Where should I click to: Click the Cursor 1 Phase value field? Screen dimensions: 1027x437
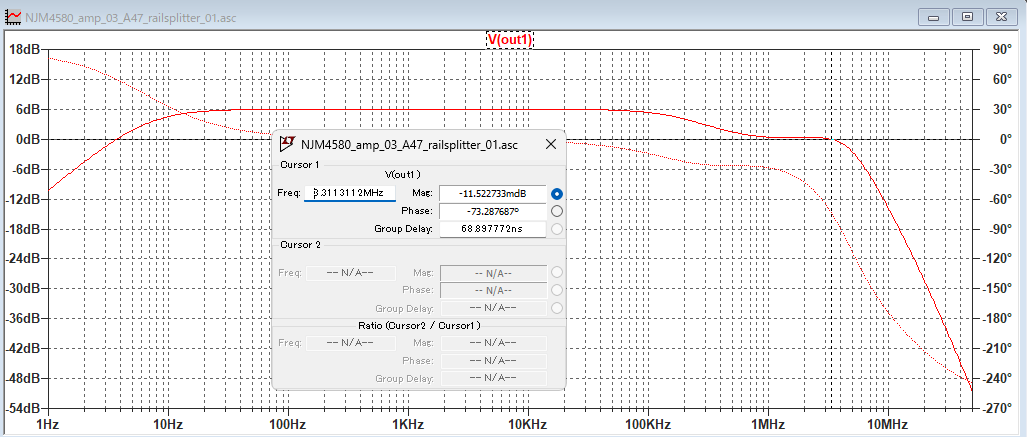coord(492,211)
